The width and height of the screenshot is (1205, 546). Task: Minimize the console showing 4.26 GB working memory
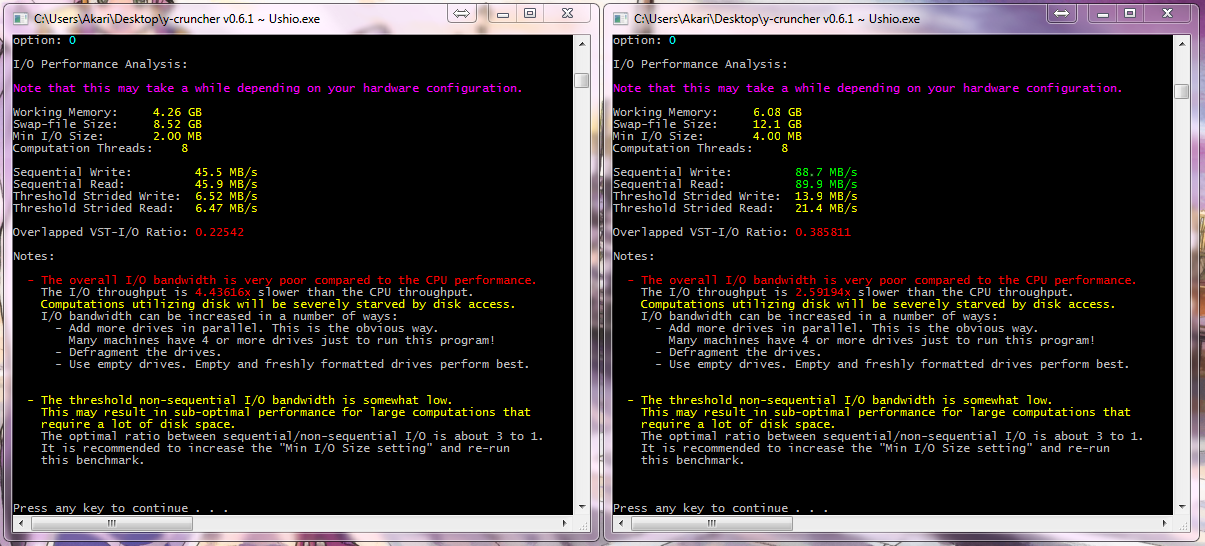502,13
